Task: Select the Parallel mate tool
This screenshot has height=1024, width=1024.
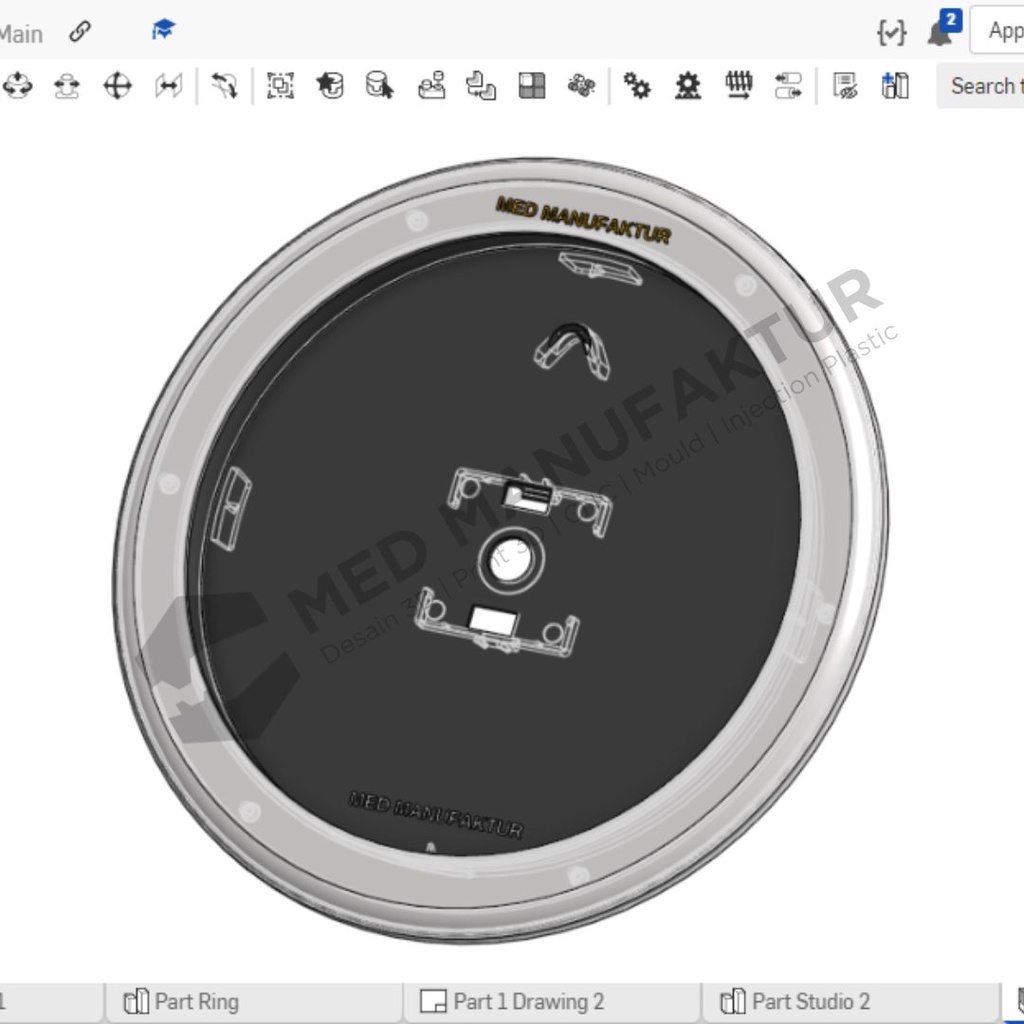Action: pos(168,86)
